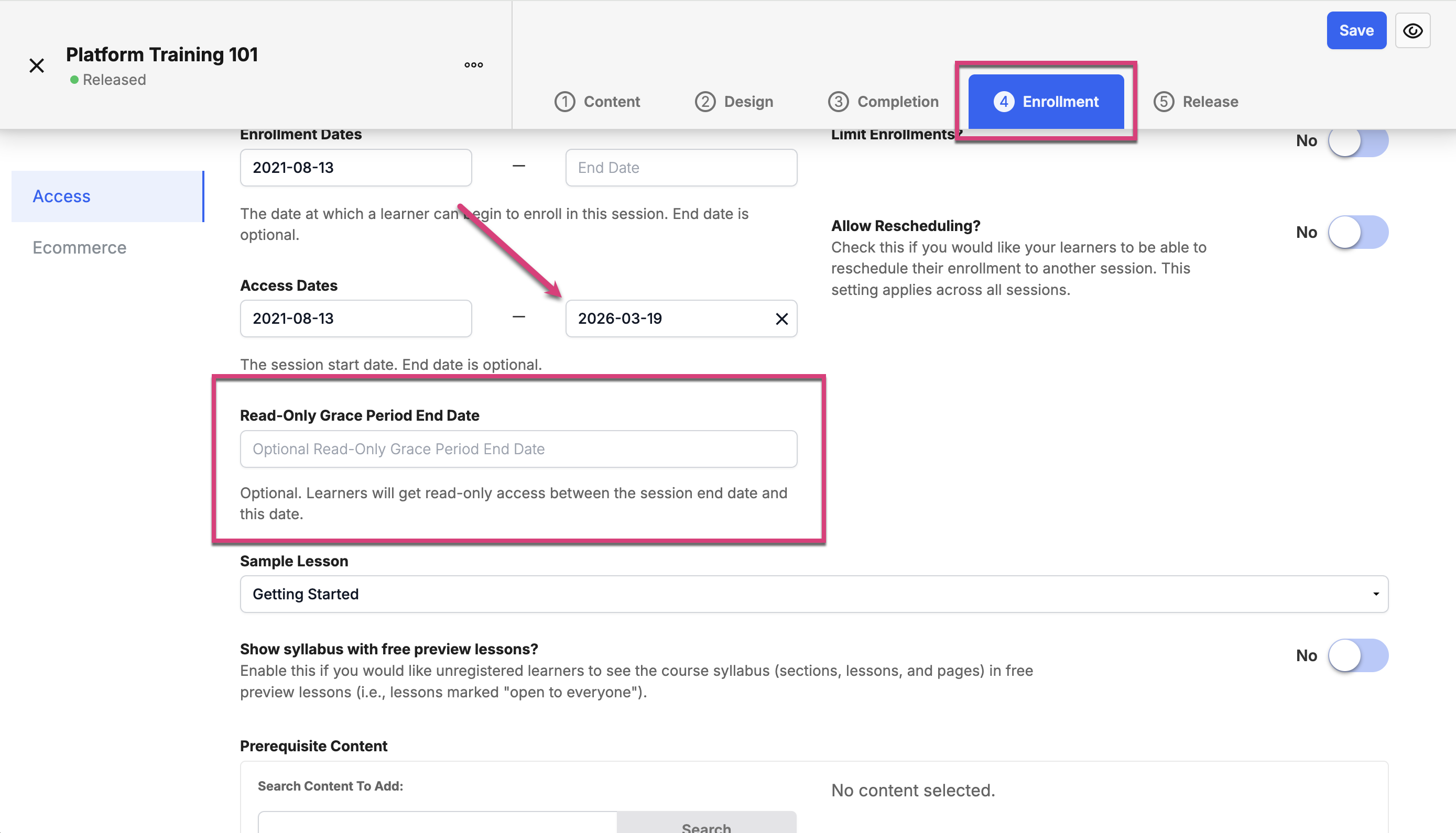Clear the access end date 2026-03-19
The height and width of the screenshot is (833, 1456).
point(781,319)
